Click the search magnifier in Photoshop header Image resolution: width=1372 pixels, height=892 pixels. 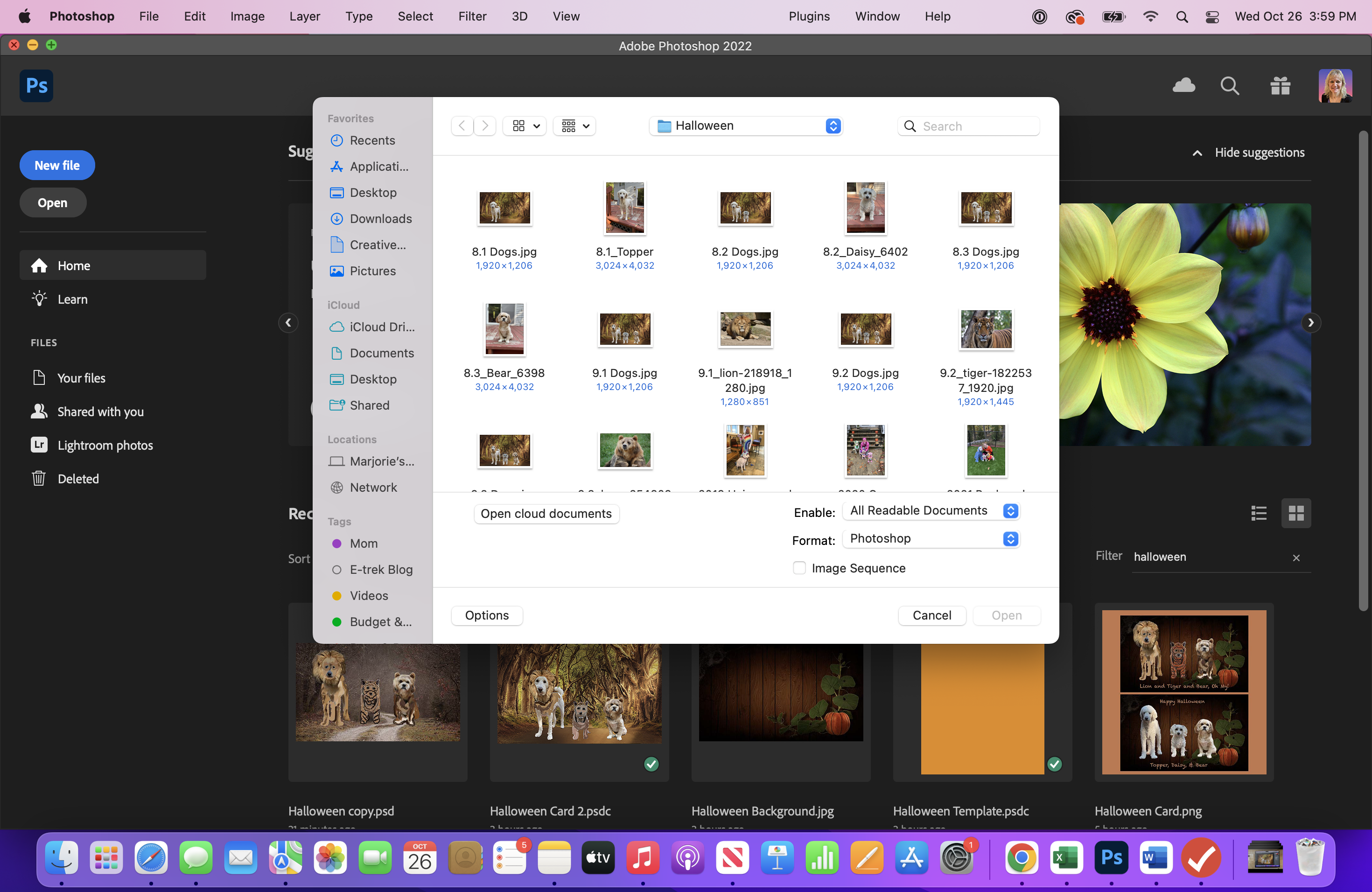click(x=1229, y=86)
